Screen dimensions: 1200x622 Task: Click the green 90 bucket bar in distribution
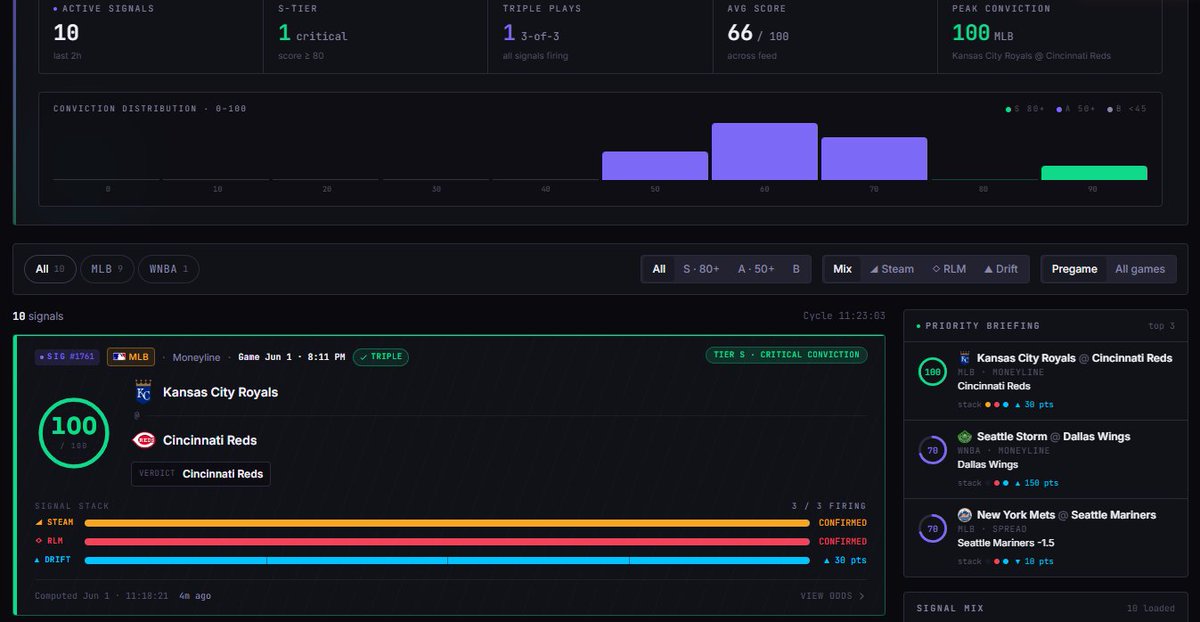coord(1094,173)
